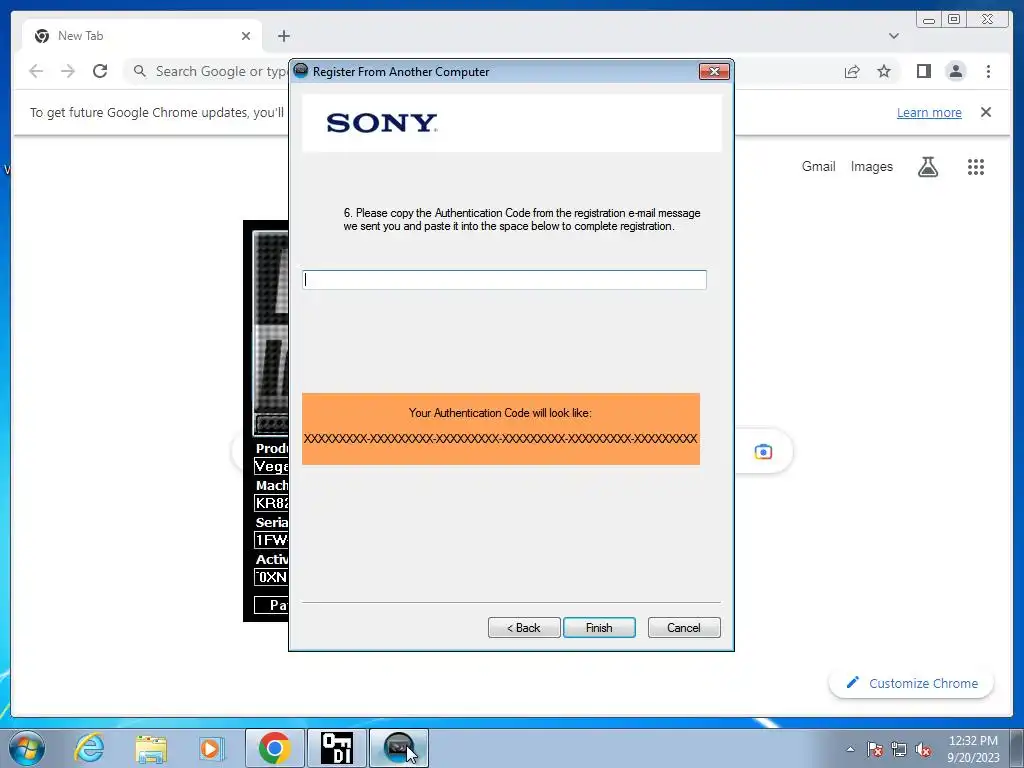Click the Show desktop strip by the clock
Viewport: 1024px width, 768px height.
click(x=1017, y=748)
